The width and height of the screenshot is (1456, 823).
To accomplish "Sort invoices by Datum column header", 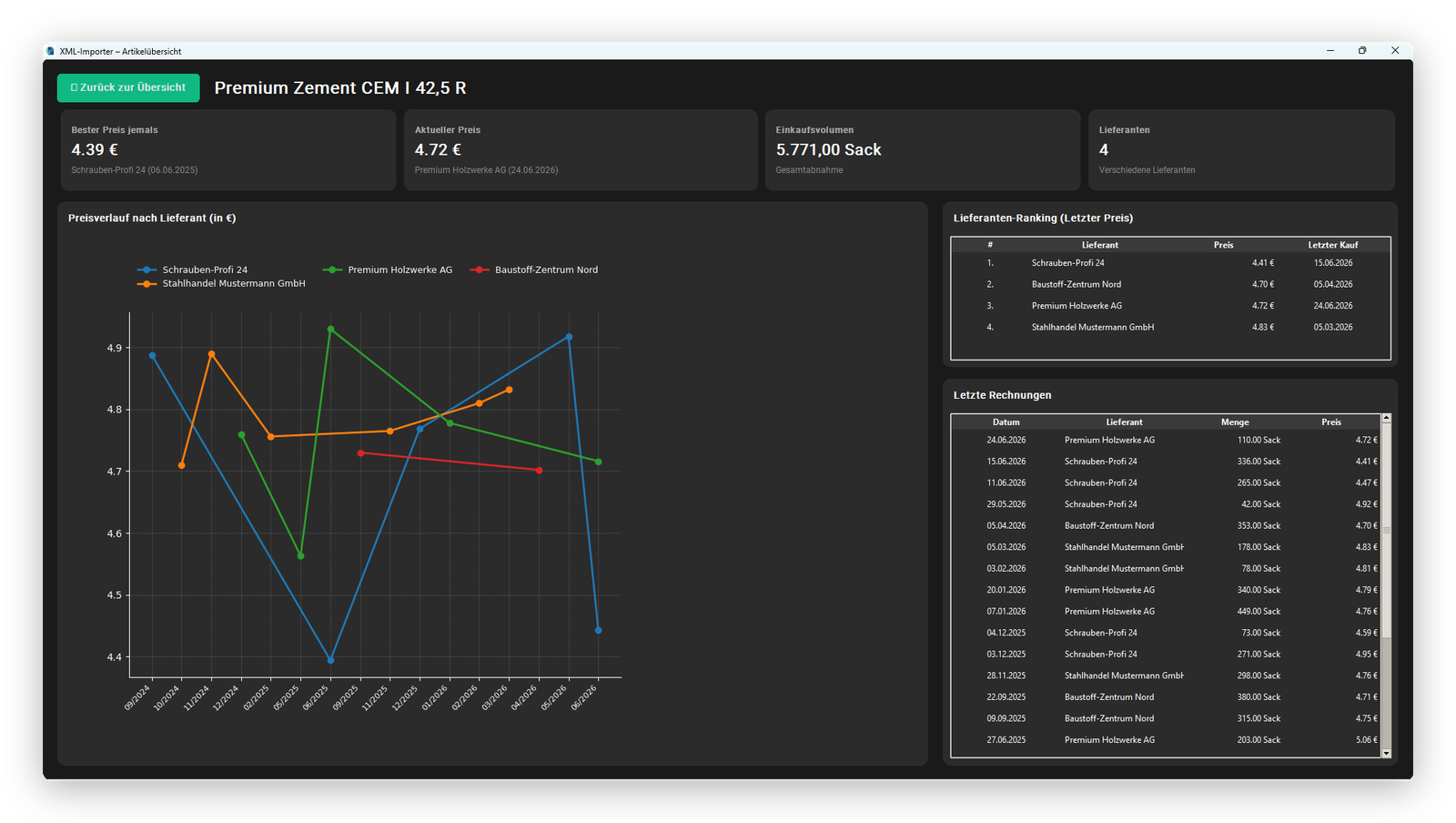I will 1006,422.
